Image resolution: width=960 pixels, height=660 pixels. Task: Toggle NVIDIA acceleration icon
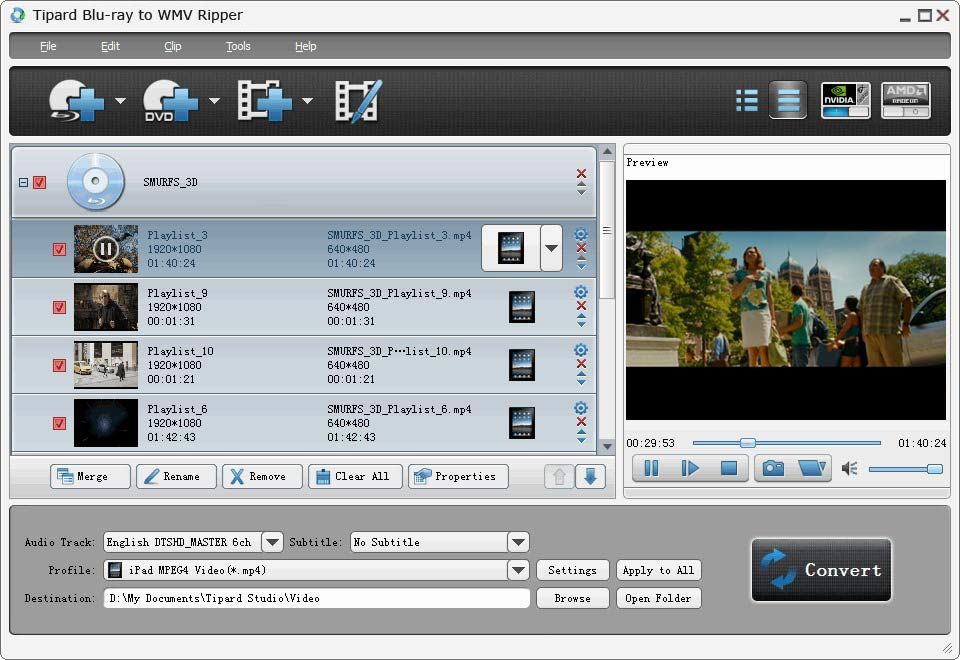coord(846,100)
